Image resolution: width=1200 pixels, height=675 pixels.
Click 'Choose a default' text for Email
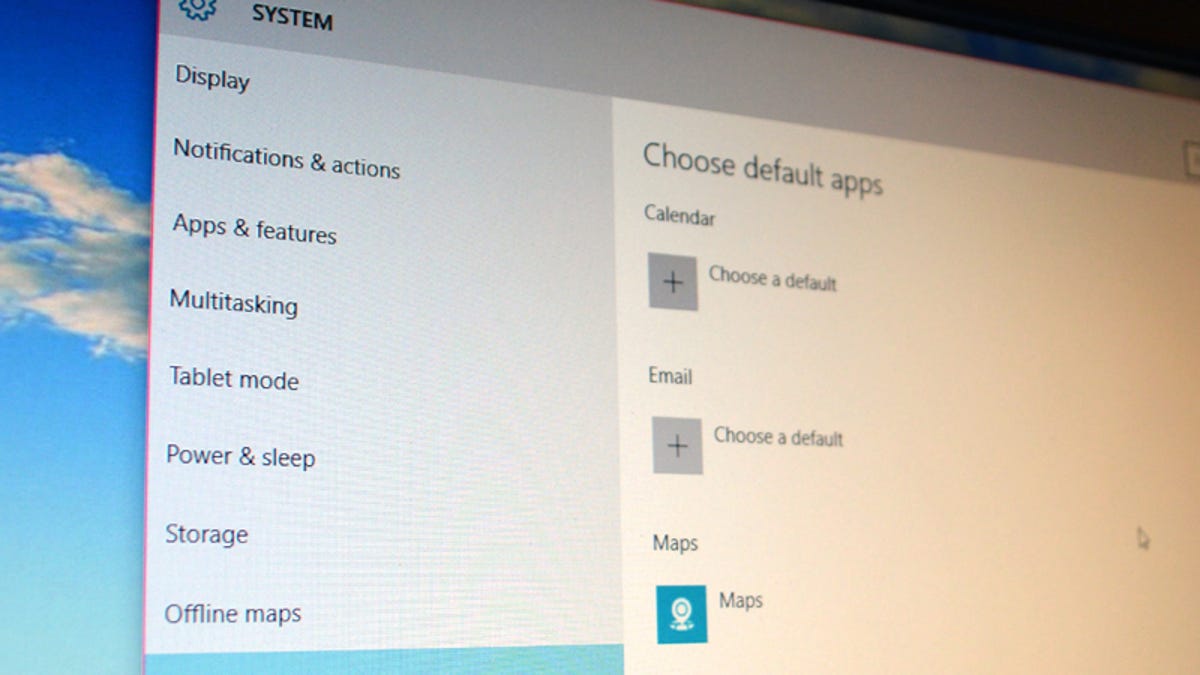point(778,437)
